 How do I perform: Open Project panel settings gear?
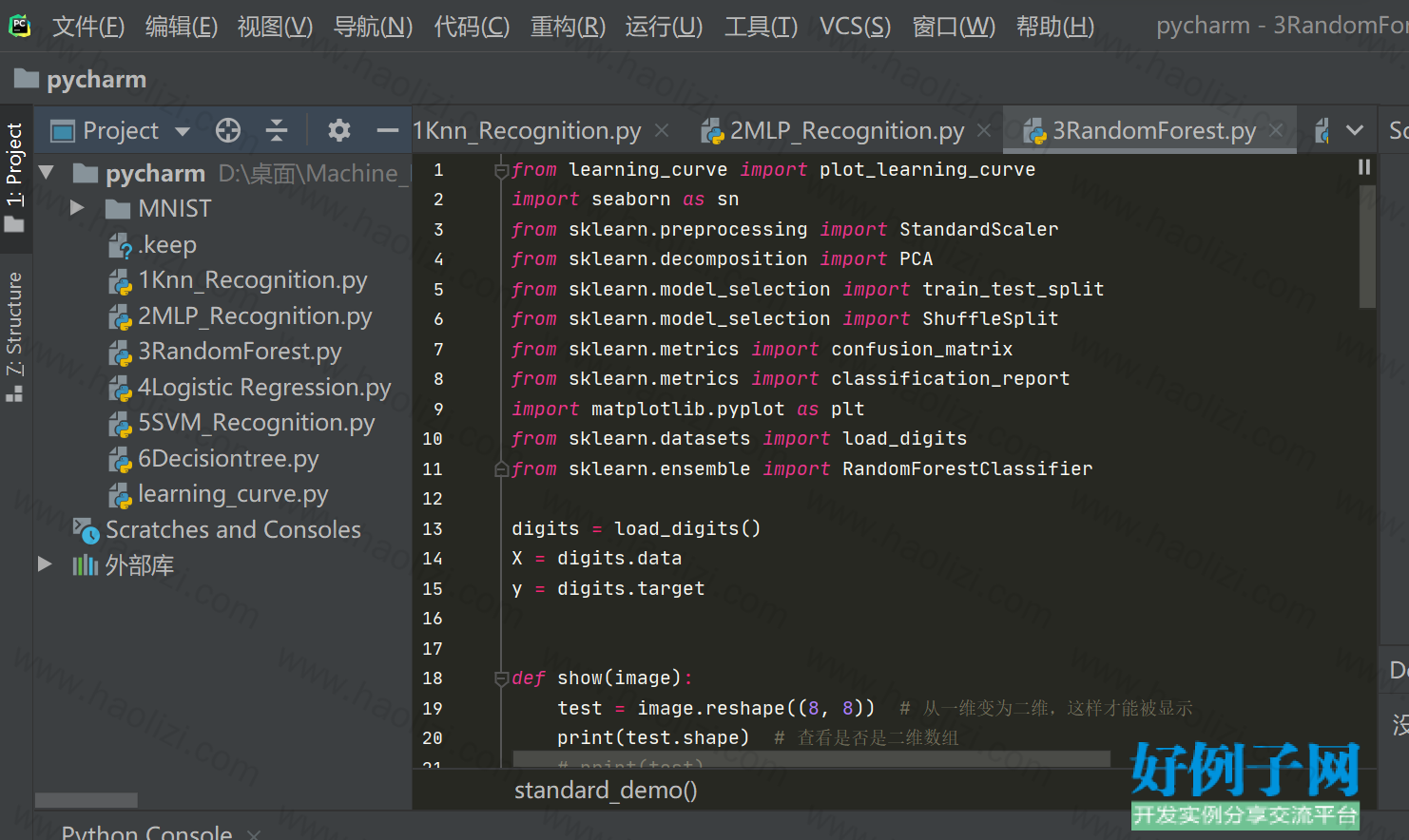(339, 130)
